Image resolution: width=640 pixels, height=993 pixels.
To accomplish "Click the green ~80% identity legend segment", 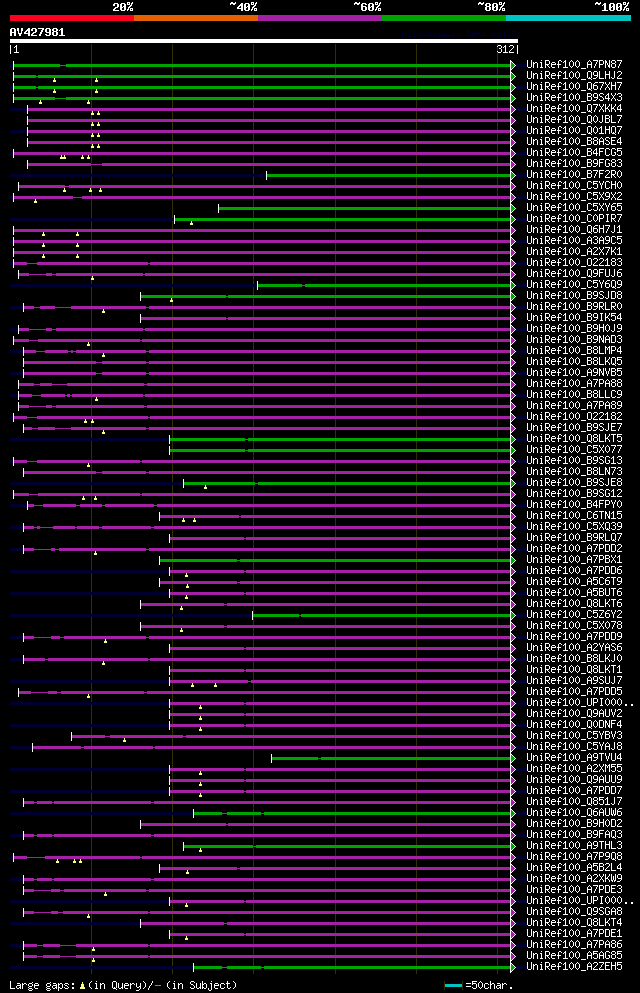I will [444, 18].
